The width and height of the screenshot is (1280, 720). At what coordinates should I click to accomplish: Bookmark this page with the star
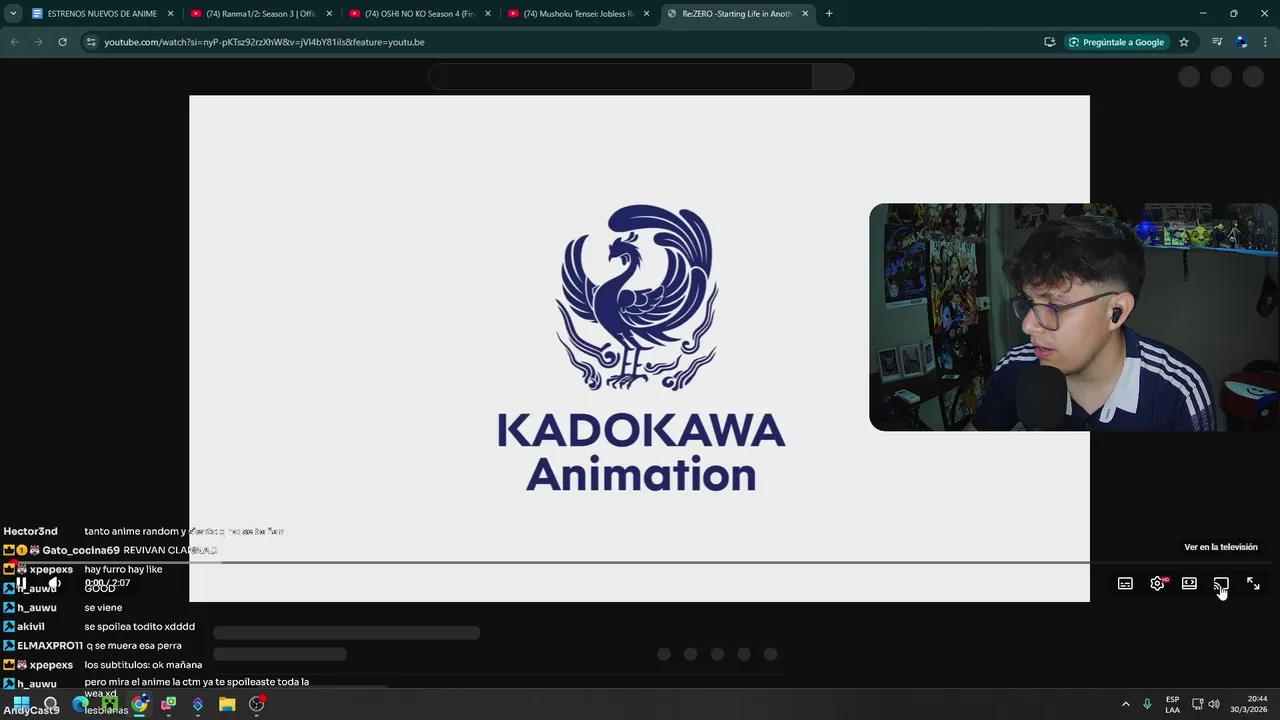click(1184, 42)
